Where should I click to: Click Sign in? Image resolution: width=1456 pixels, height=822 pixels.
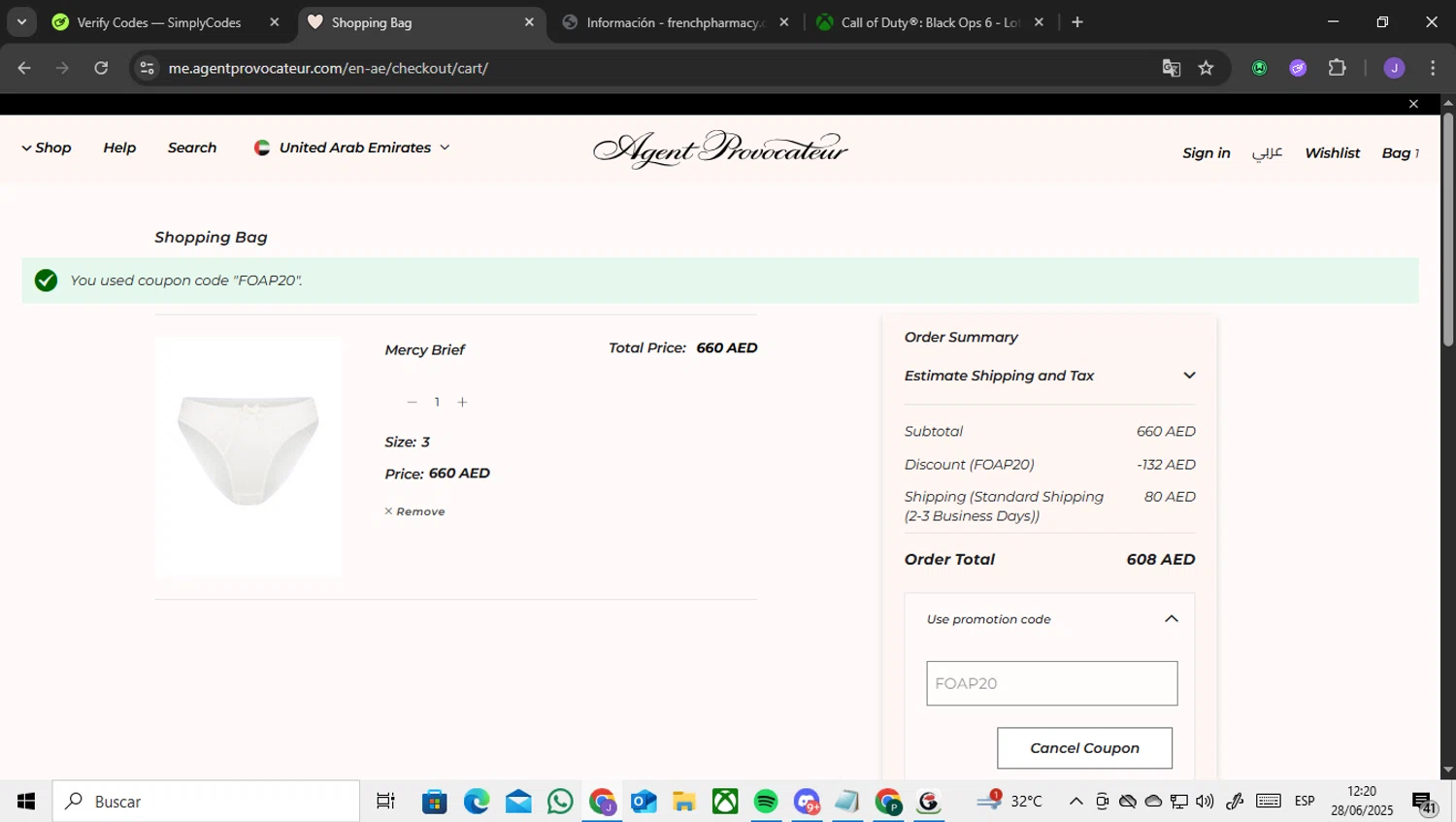point(1207,153)
